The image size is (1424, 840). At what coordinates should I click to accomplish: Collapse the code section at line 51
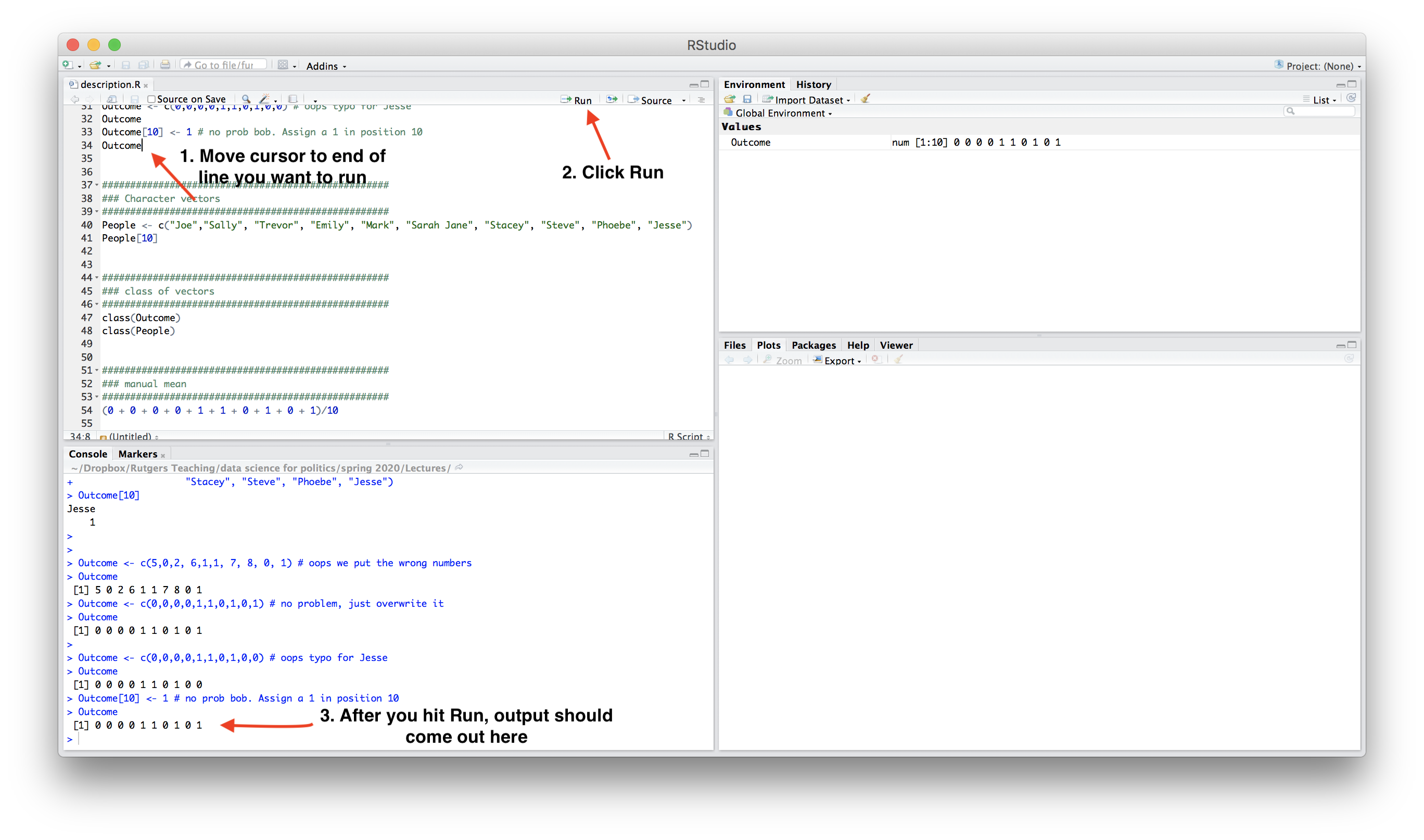point(97,371)
